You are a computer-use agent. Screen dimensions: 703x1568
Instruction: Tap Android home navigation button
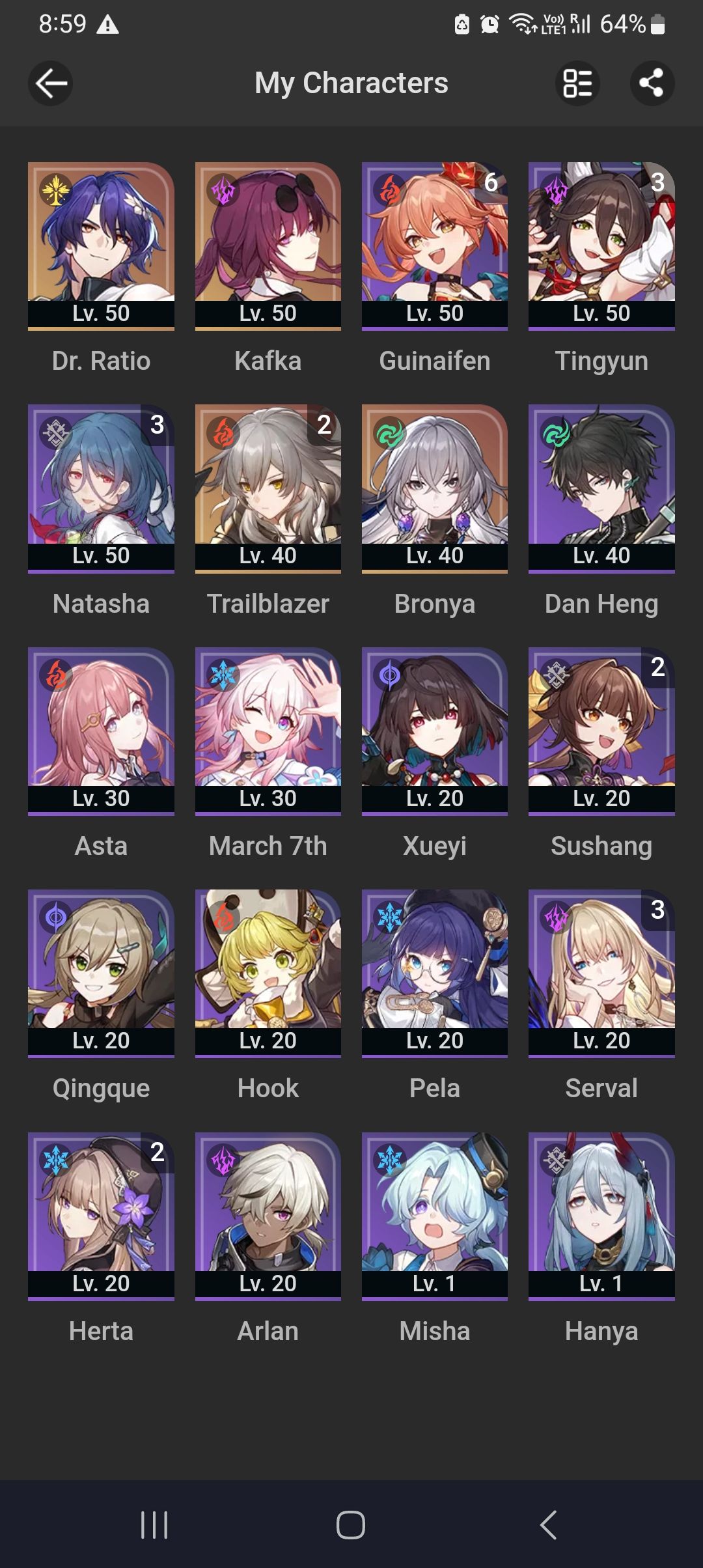click(x=351, y=1524)
